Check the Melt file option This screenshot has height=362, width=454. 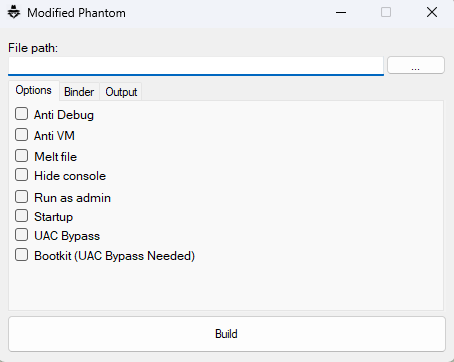pyautogui.click(x=21, y=156)
